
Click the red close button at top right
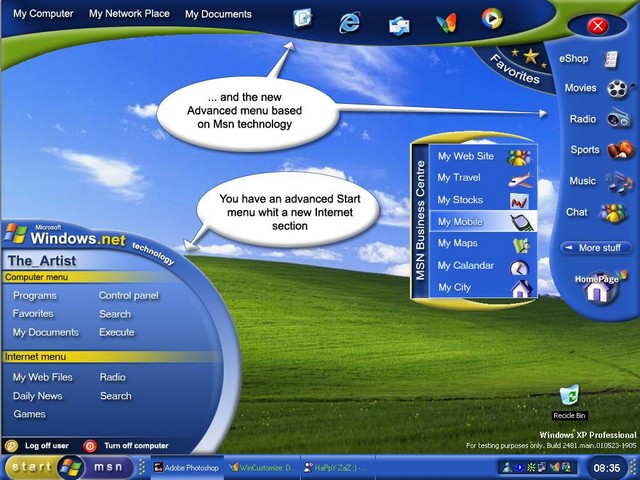[x=598, y=26]
